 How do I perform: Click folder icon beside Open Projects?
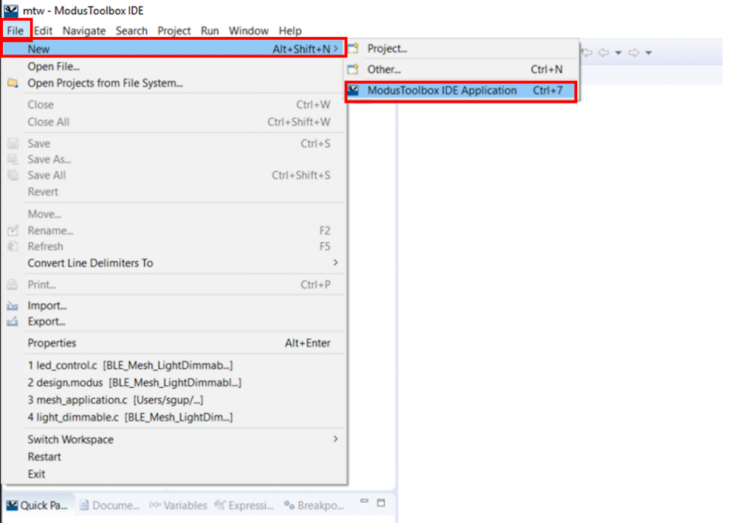tap(13, 84)
